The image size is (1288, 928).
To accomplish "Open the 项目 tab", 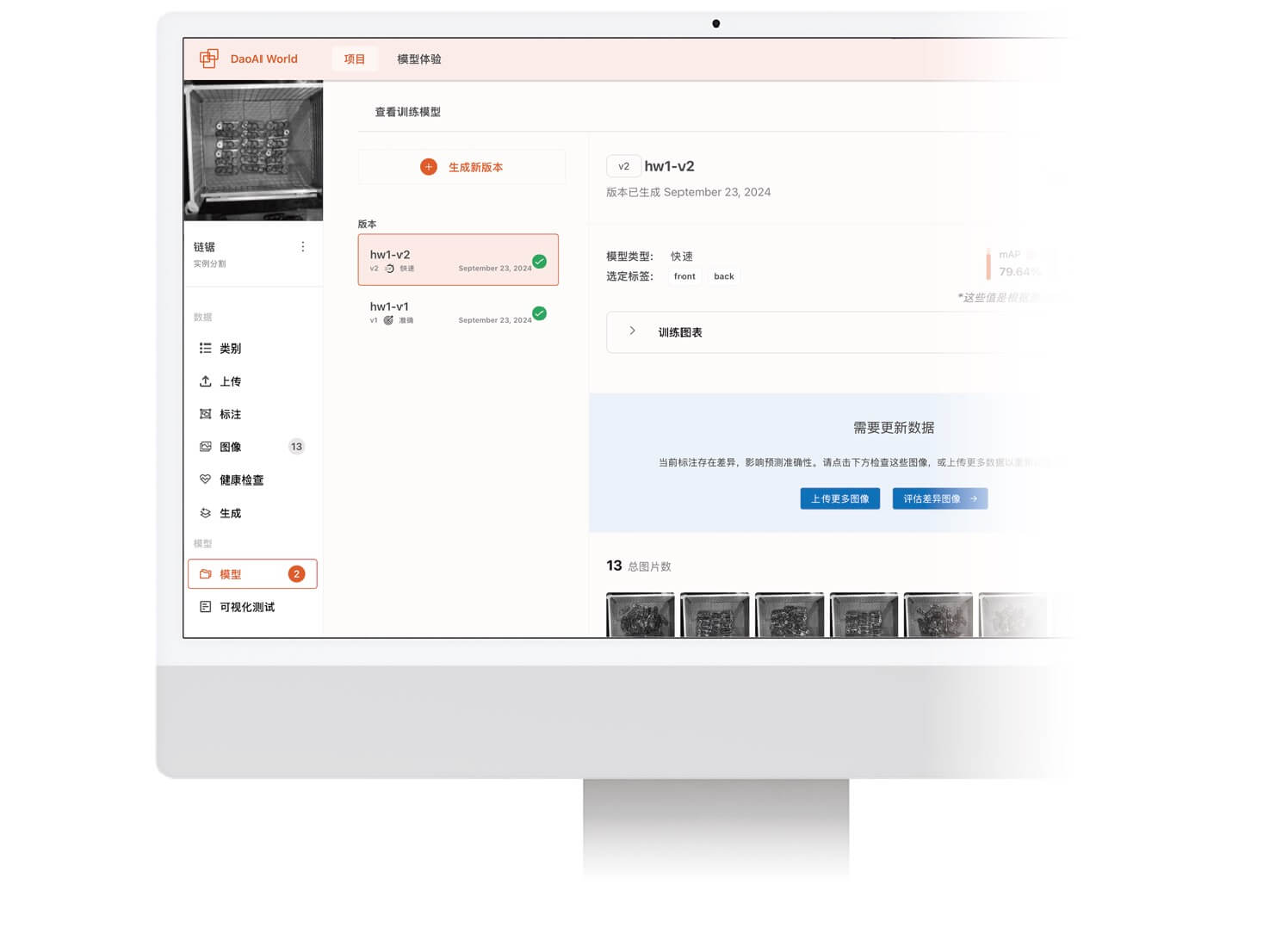I will click(x=355, y=59).
